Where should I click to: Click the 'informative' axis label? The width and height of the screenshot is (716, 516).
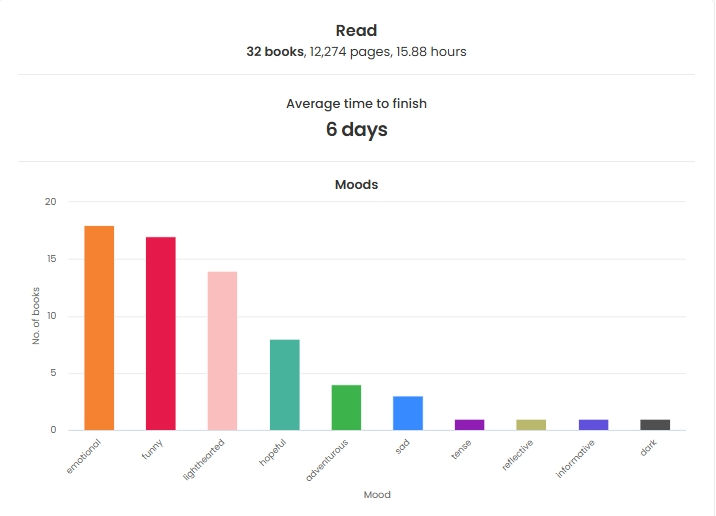tap(575, 459)
